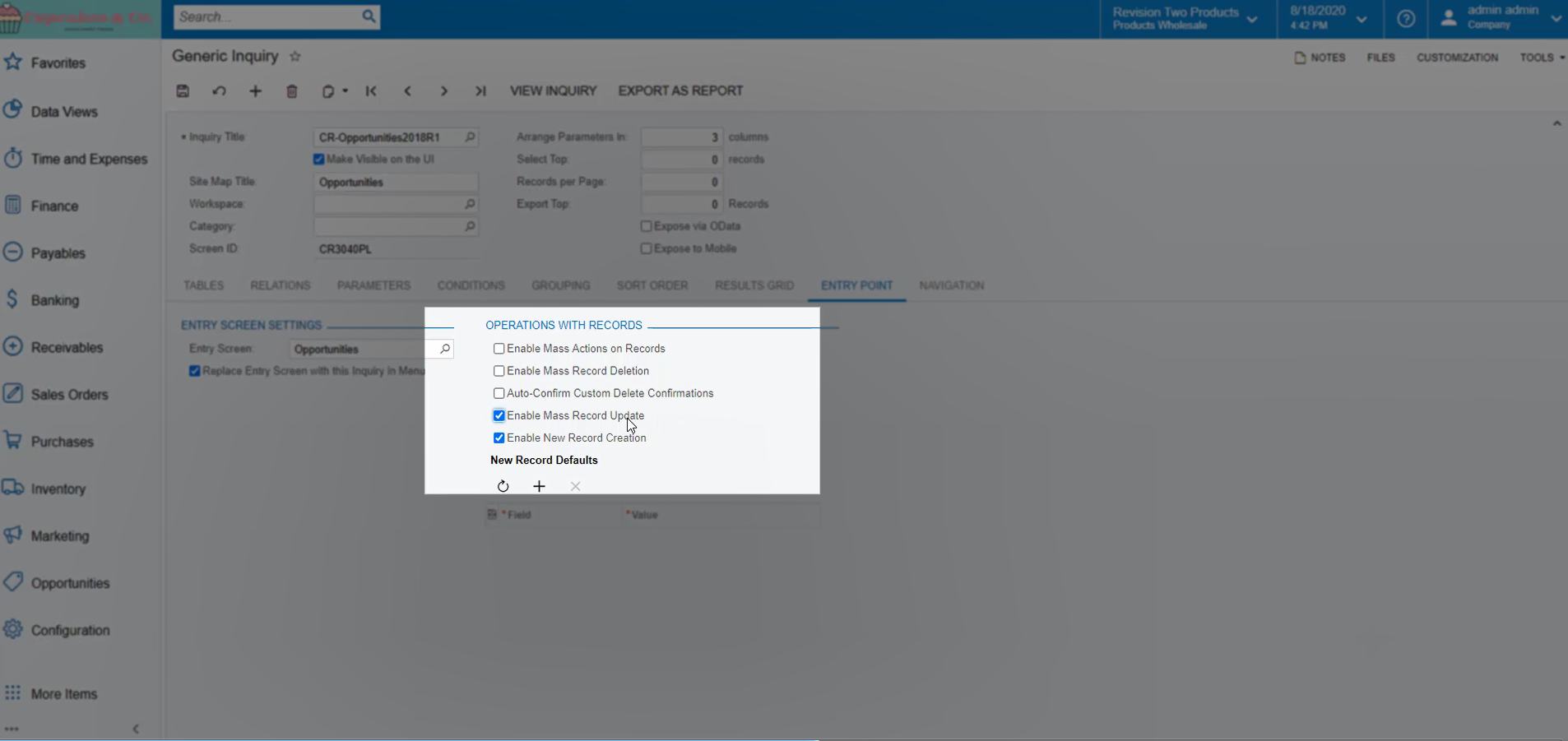Open Notes panel
The height and width of the screenshot is (741, 1568).
[1320, 58]
